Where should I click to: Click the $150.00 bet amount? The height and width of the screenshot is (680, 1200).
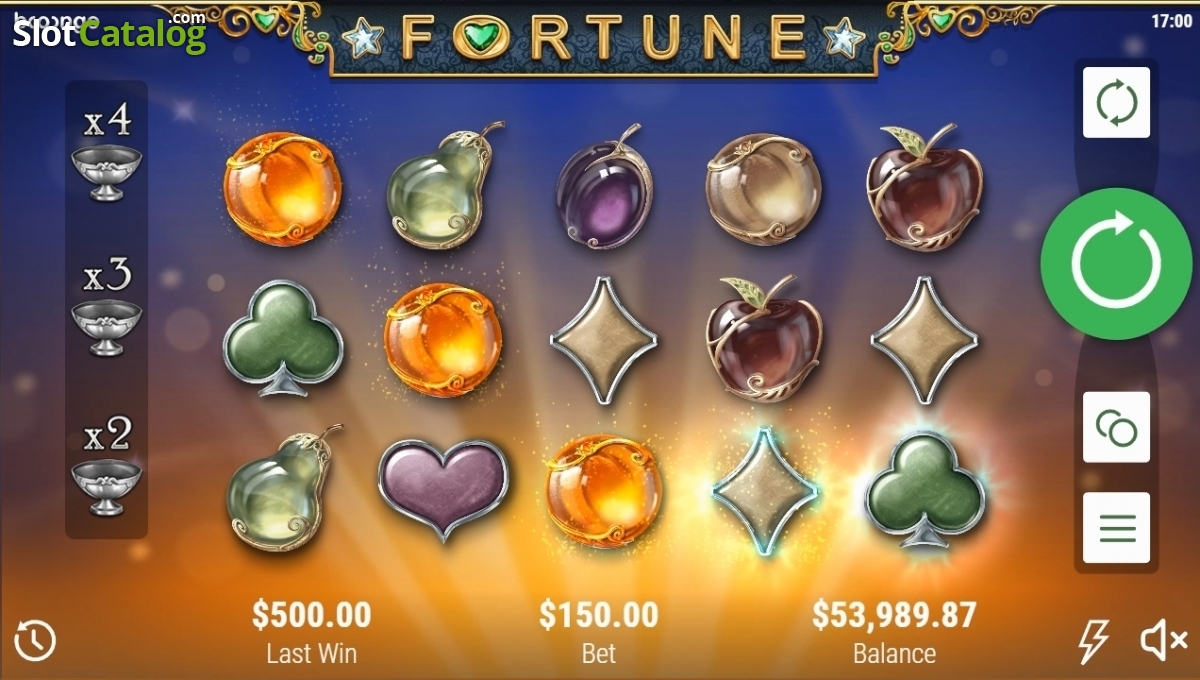click(x=599, y=614)
